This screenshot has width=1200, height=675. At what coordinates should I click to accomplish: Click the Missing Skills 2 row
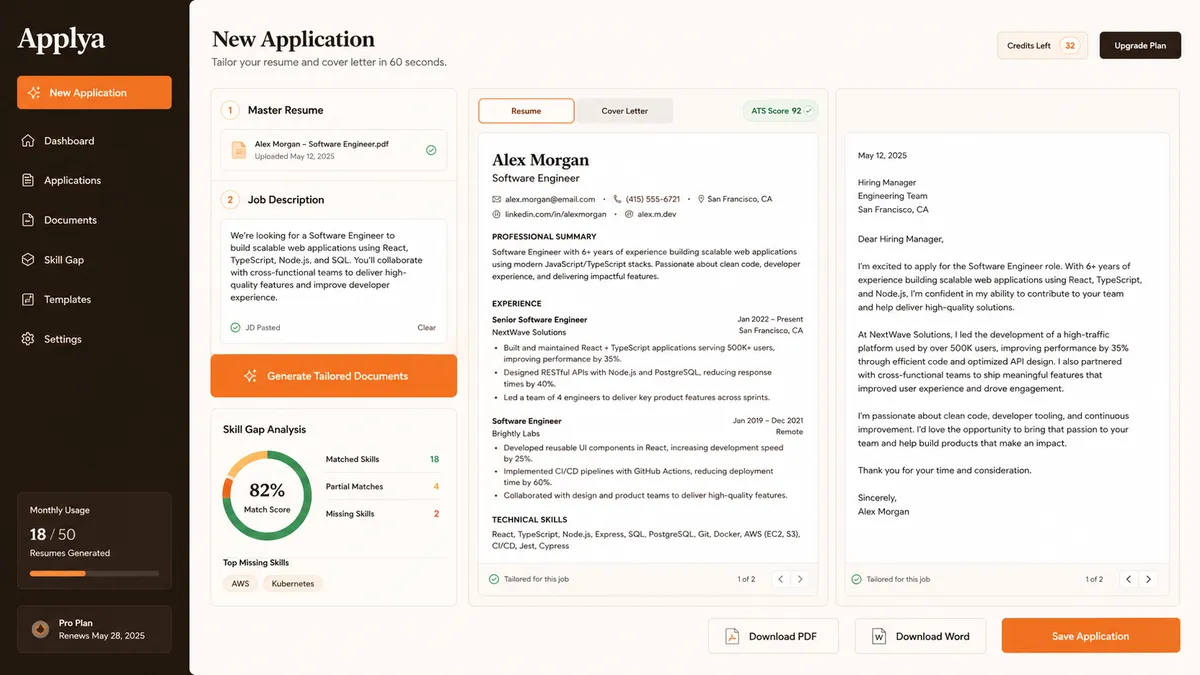coord(382,514)
